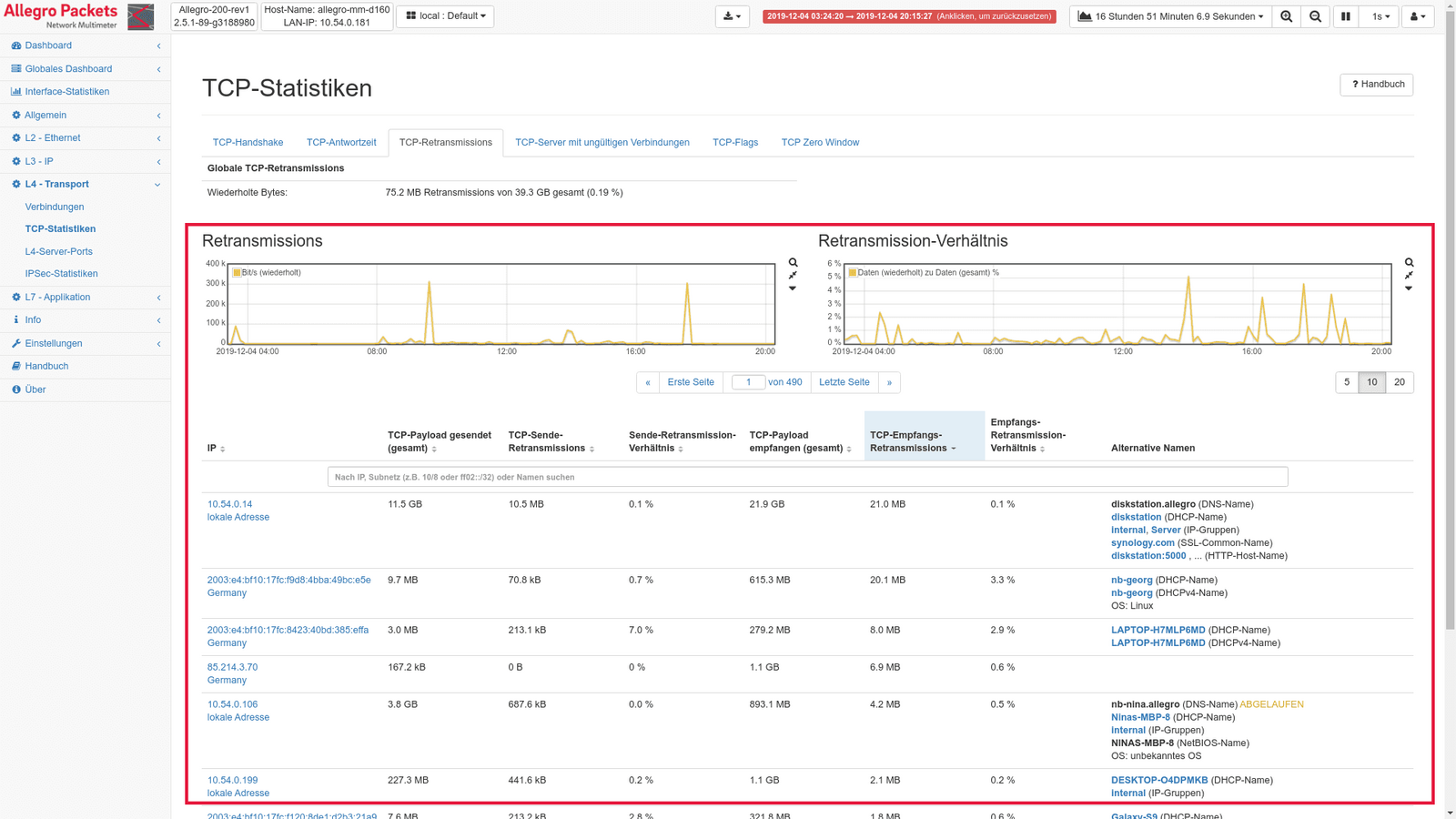1456x819 pixels.
Task: Open the download menu in the top bar
Action: 732,16
